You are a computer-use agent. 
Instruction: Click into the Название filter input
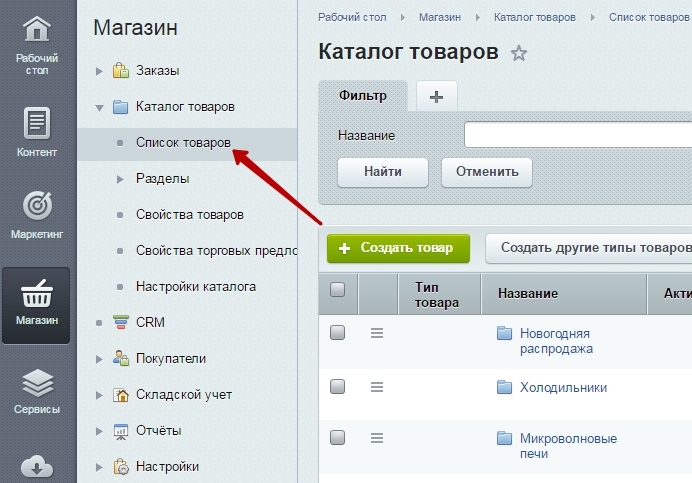pos(578,135)
